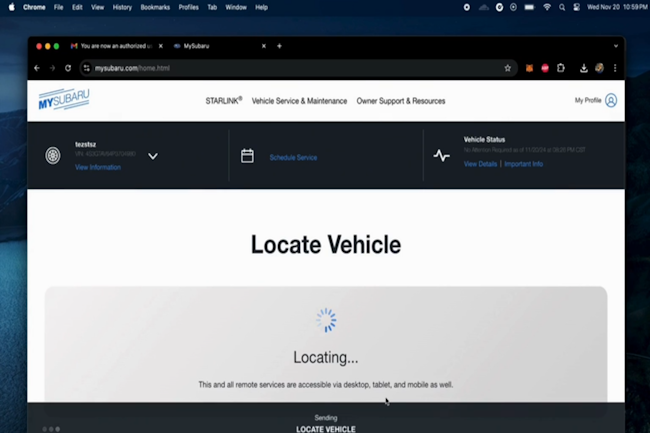The width and height of the screenshot is (650, 433).
Task: Open macOS Spotlight search icon
Action: pos(562,7)
